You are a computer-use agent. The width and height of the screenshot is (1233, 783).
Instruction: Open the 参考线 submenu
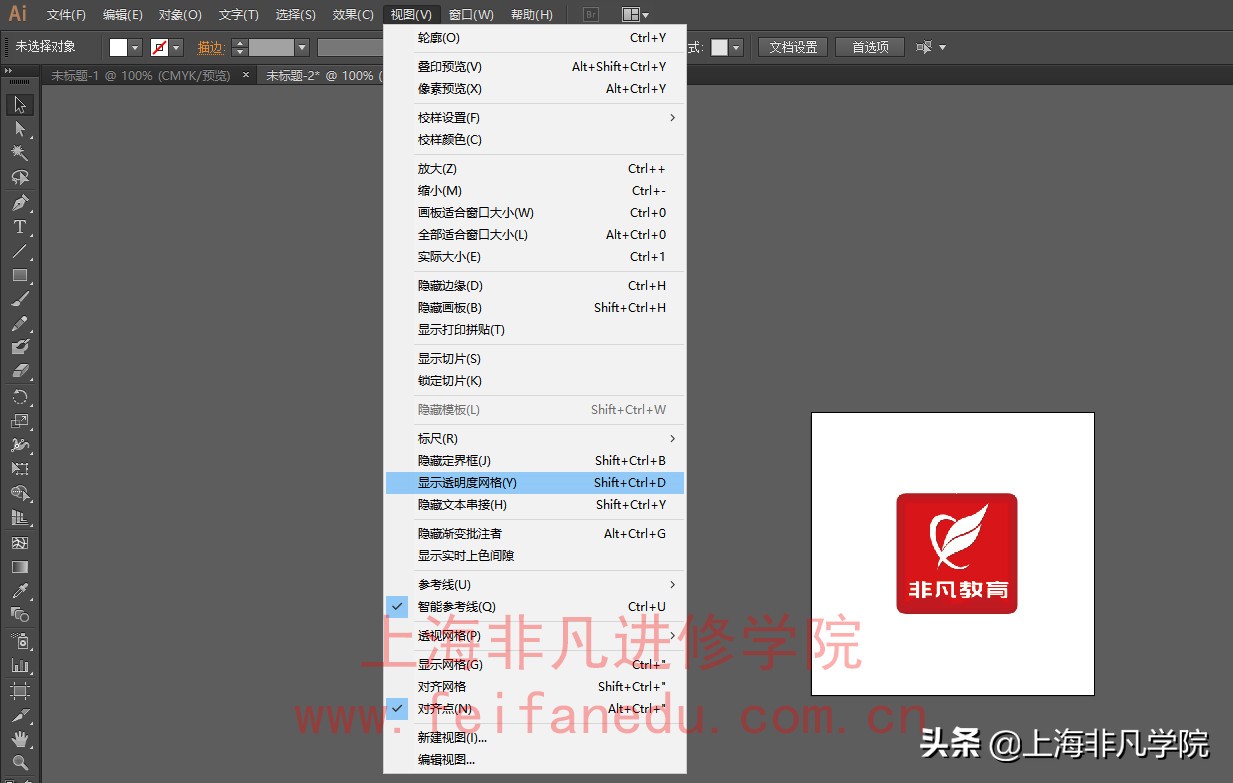pos(443,584)
